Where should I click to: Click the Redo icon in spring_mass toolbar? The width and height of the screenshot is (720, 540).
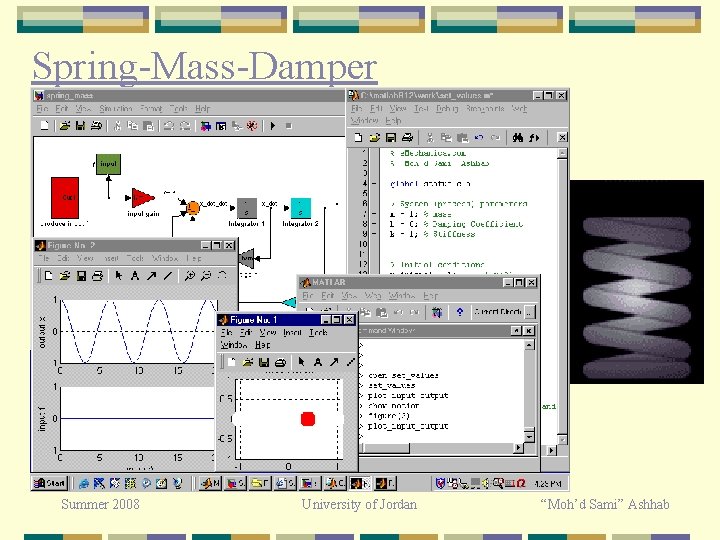pyautogui.click(x=185, y=125)
